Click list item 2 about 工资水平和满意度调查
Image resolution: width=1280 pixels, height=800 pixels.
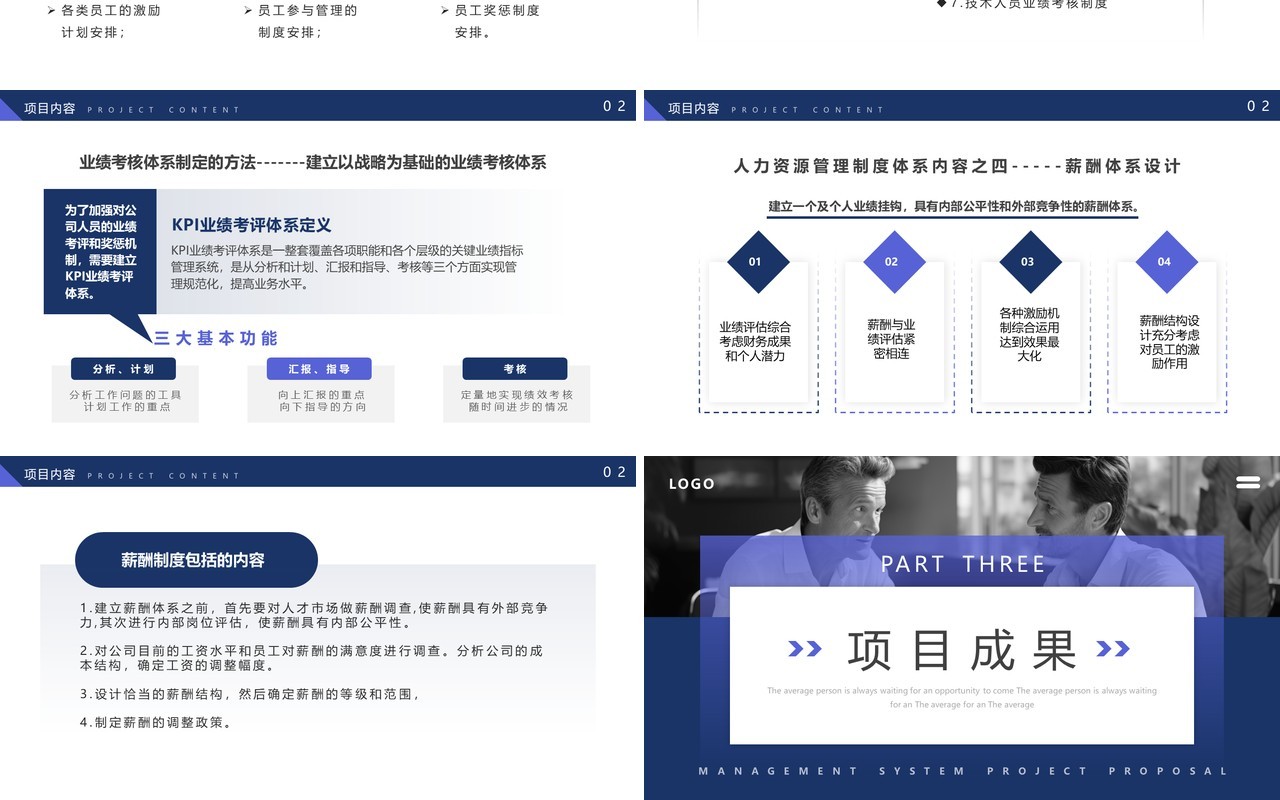point(312,658)
